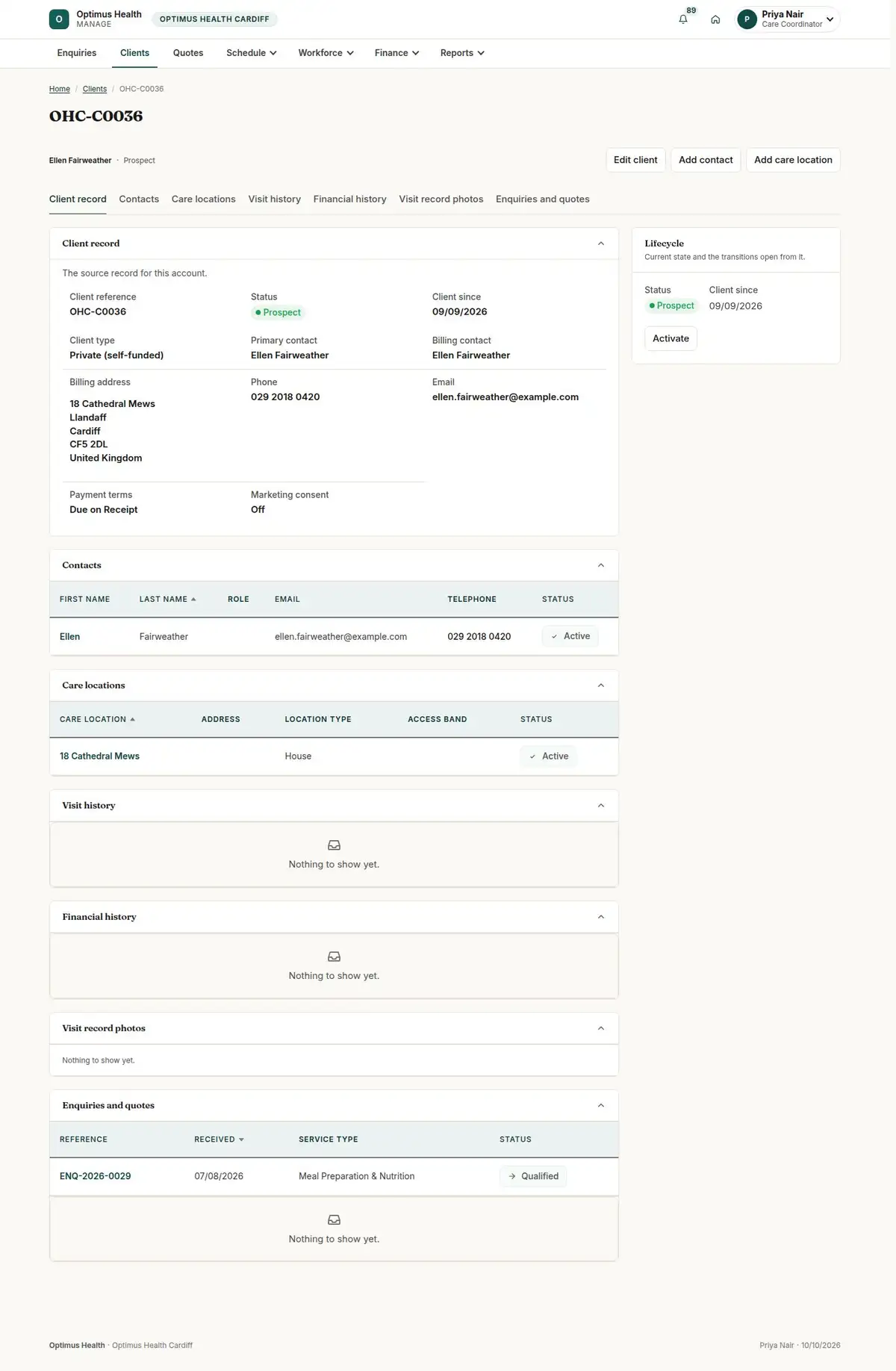Collapse the Visit record photos section
Viewport: 896px width, 1371px height.
coord(601,1028)
